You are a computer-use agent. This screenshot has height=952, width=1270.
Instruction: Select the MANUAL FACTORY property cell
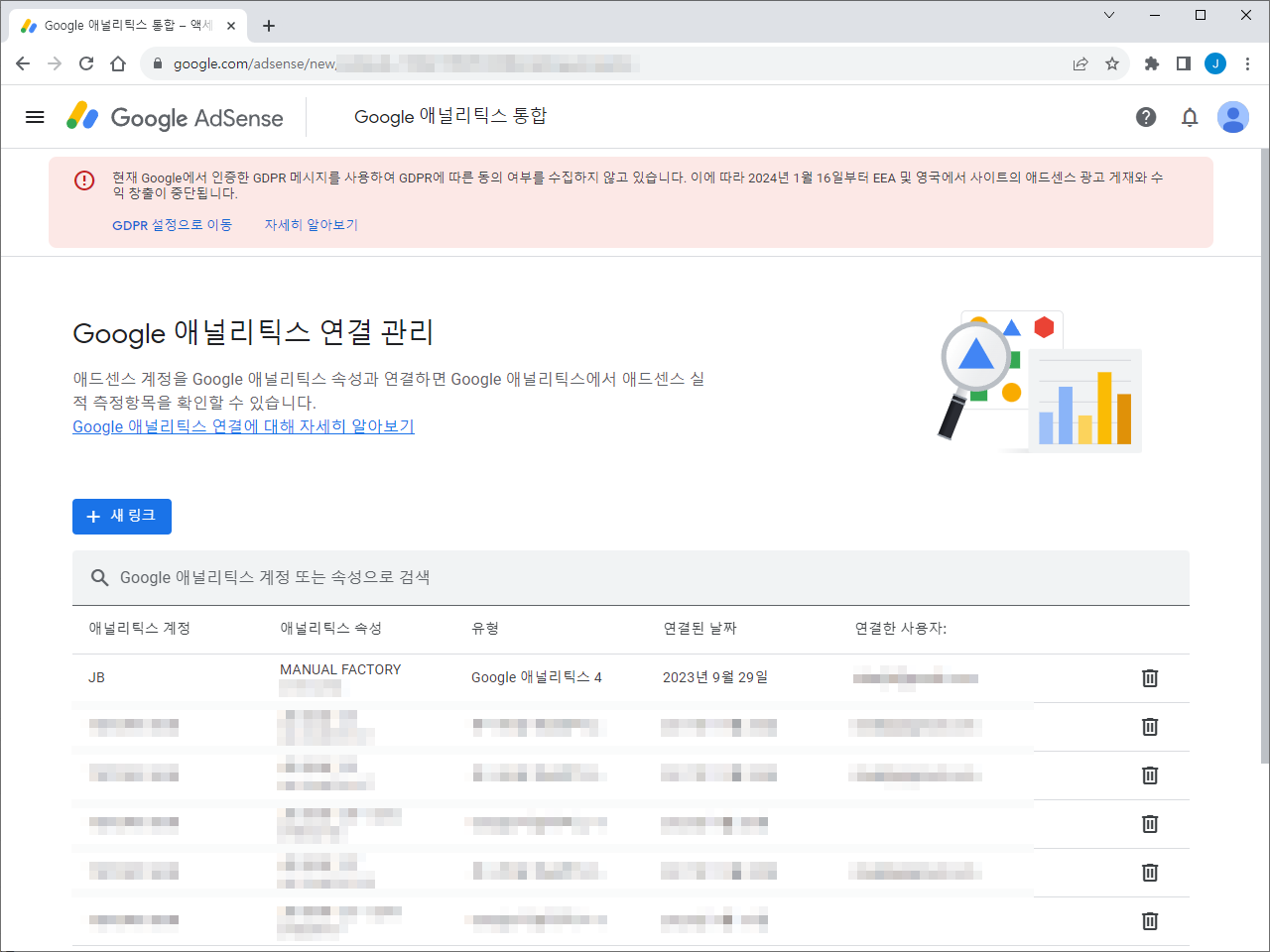coord(340,670)
